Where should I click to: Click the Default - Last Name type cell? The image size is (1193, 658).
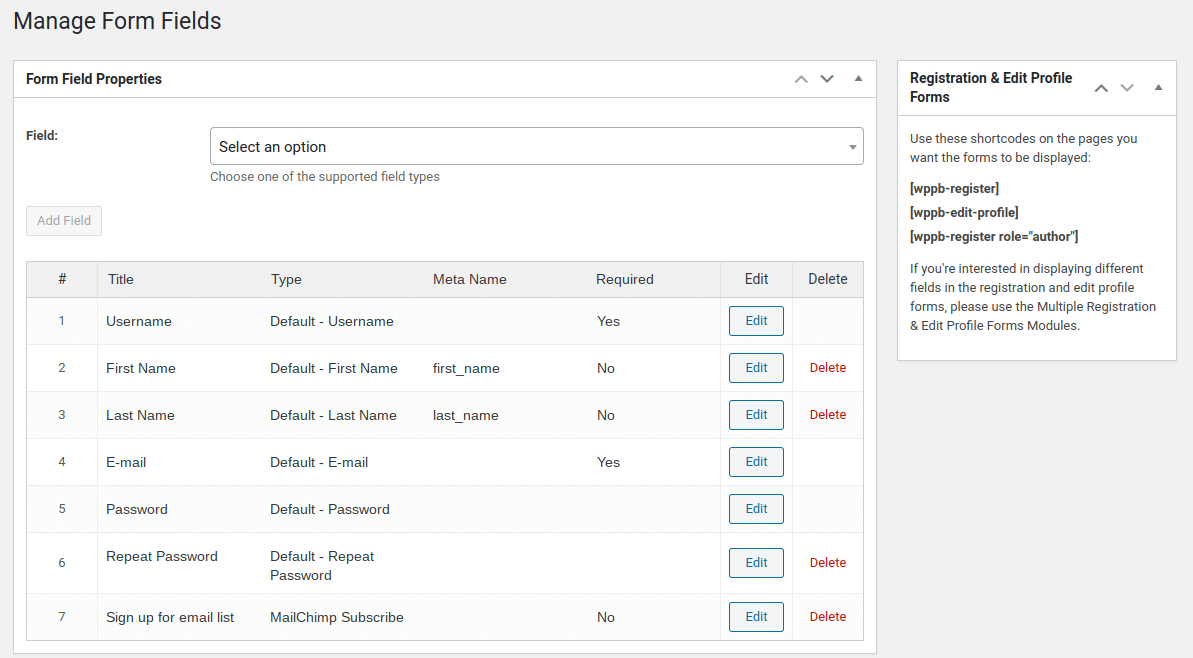click(x=333, y=415)
